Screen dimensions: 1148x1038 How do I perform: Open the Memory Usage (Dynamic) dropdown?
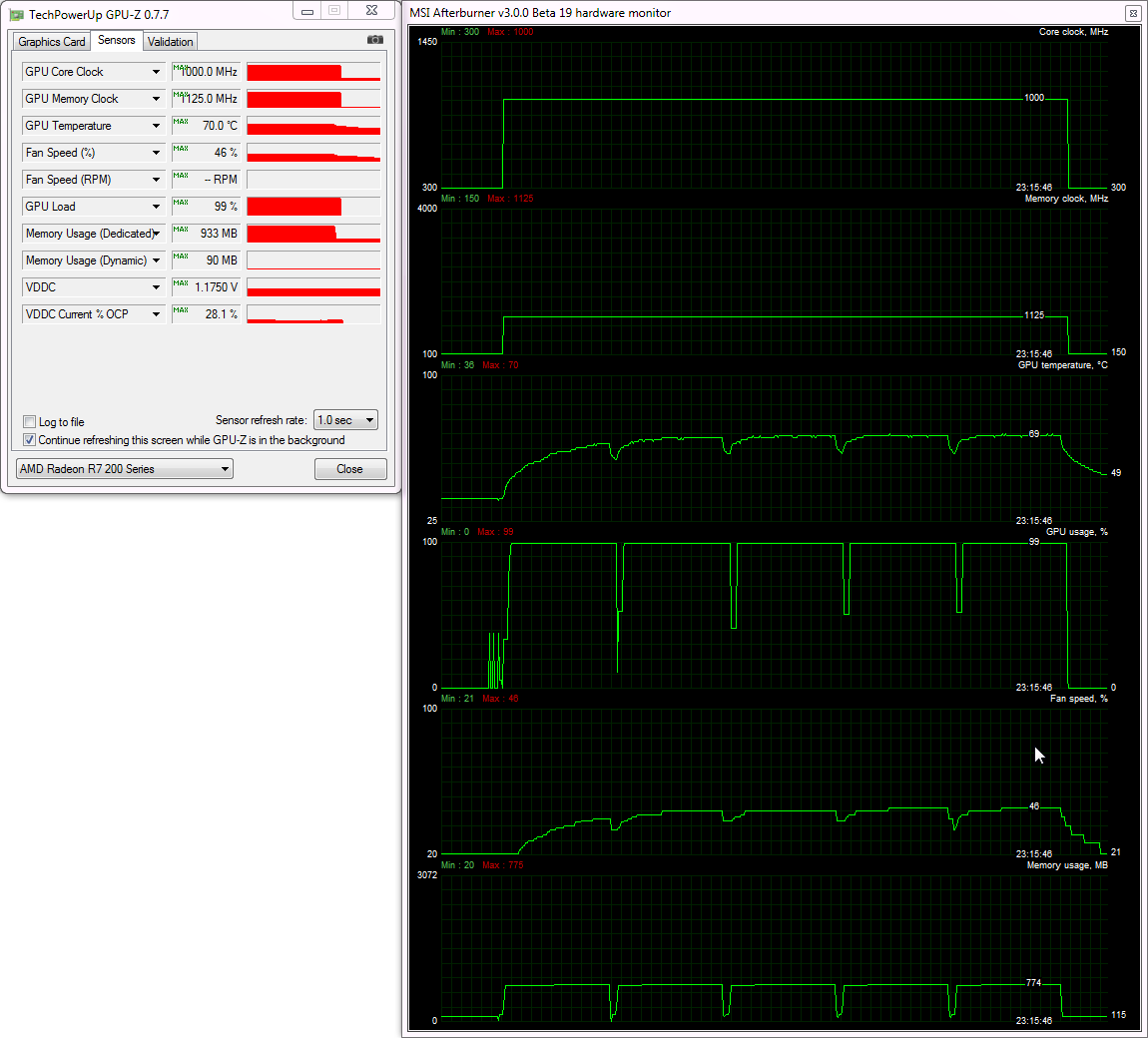[156, 260]
